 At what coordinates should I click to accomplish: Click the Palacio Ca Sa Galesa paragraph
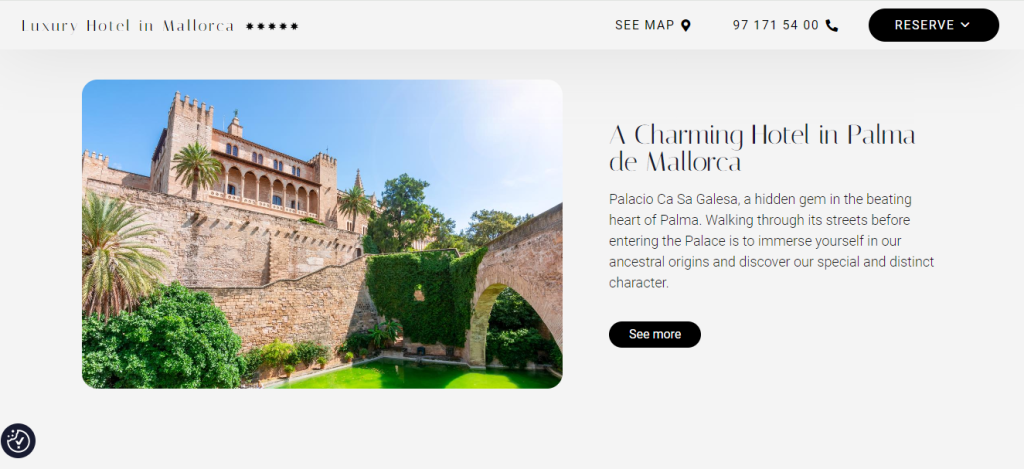click(x=771, y=241)
